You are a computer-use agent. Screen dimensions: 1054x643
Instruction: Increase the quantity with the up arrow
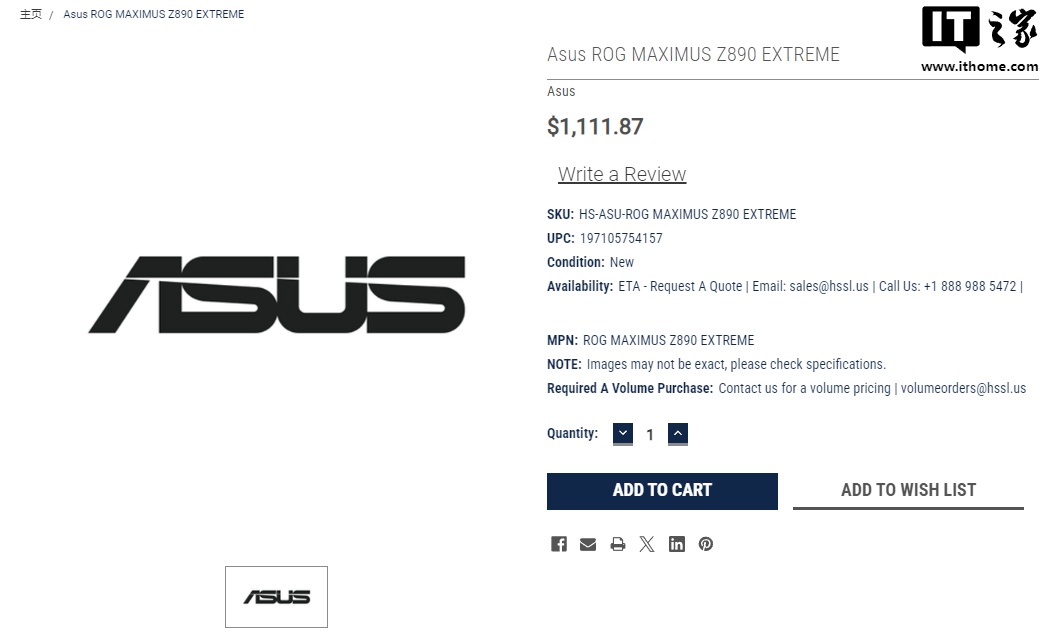pos(678,434)
